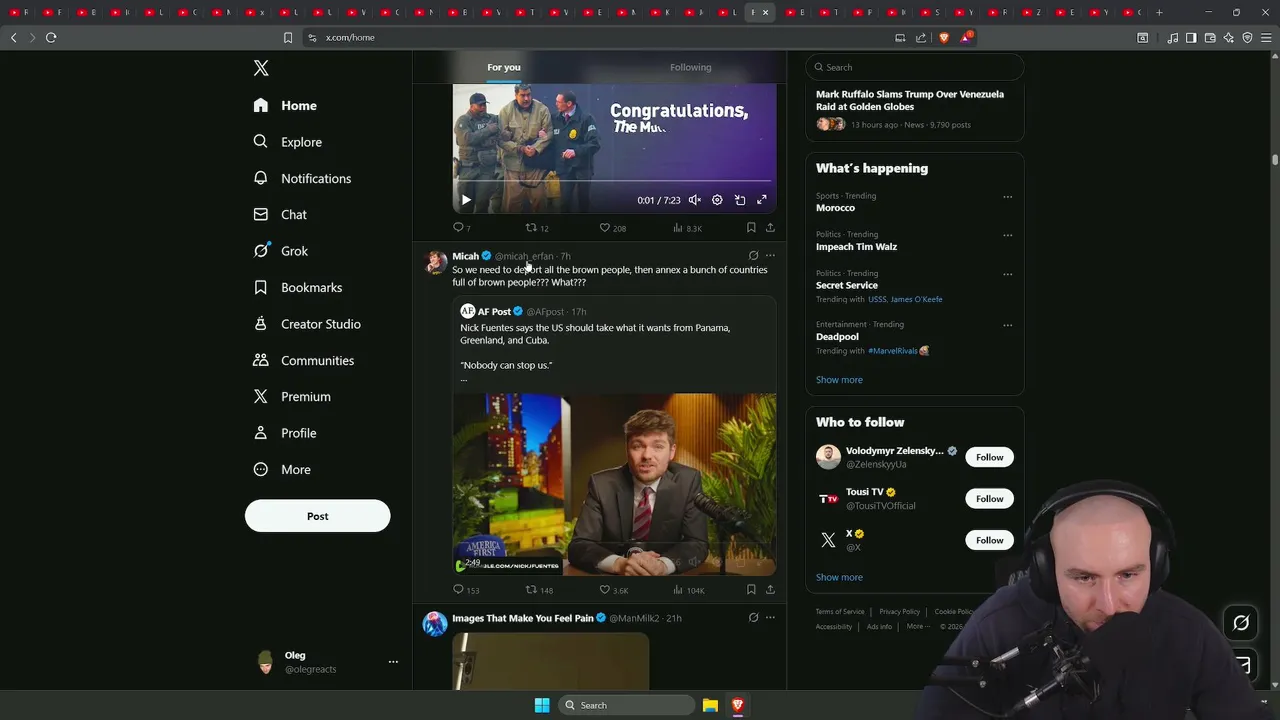Open Windows Start menu

(x=541, y=705)
